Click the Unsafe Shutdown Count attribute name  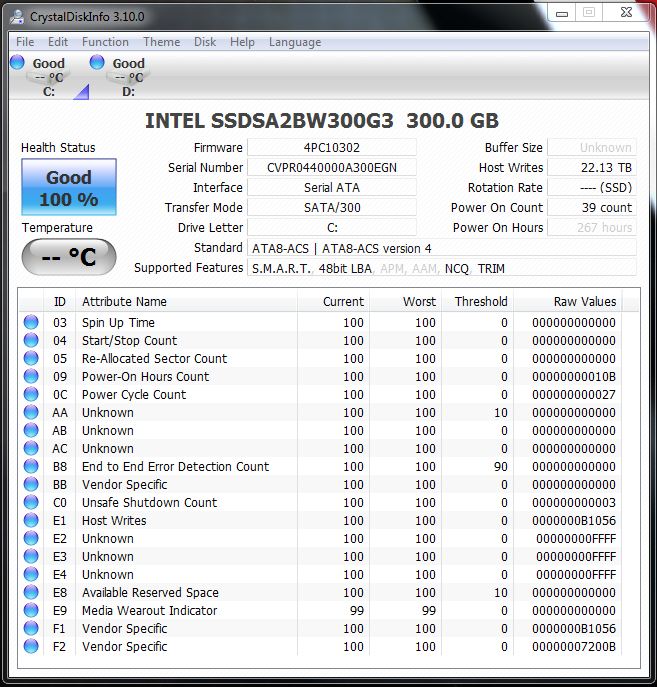pyautogui.click(x=149, y=503)
